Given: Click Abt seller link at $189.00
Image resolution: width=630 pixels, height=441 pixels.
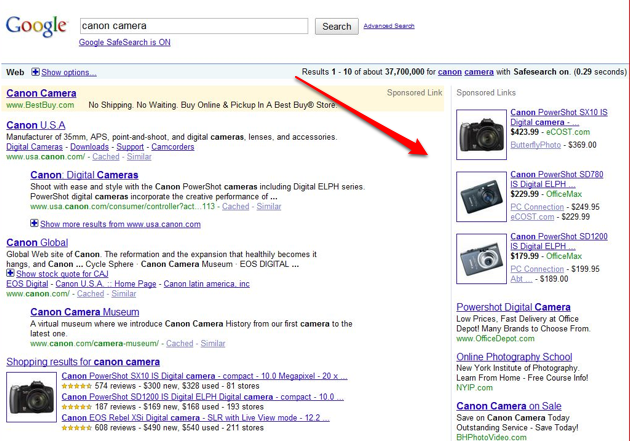Looking at the screenshot, I should pos(521,279).
